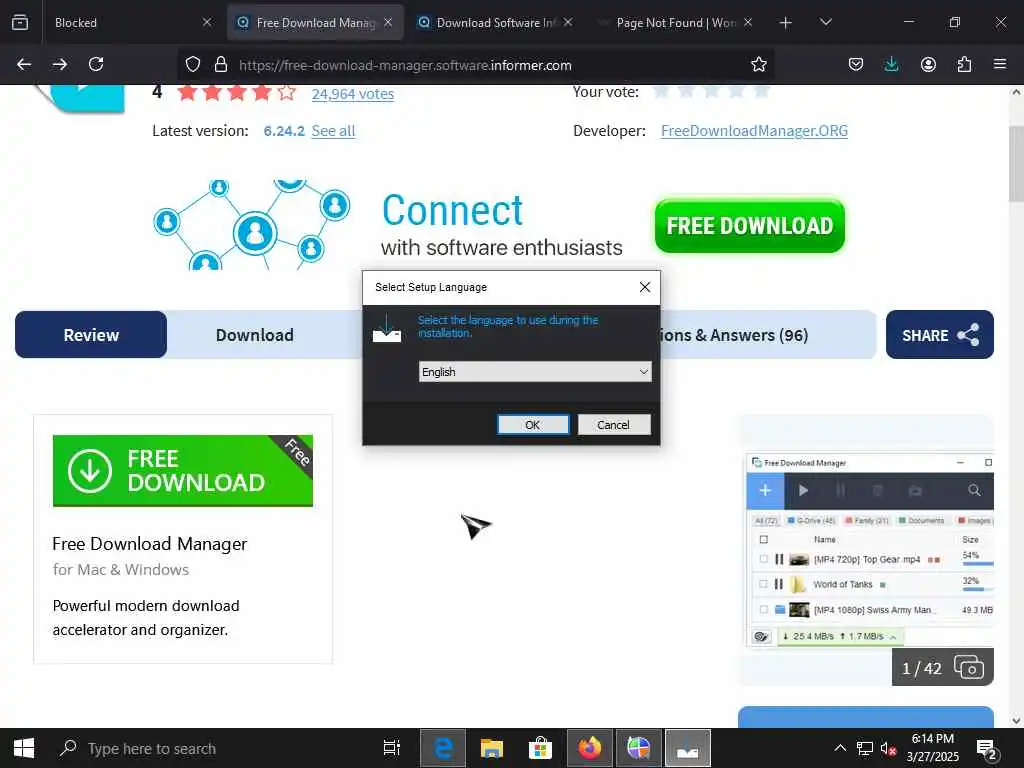Open the Free Download Manager screenshot thumbnail
This screenshot has width=1024, height=768.
pos(869,550)
